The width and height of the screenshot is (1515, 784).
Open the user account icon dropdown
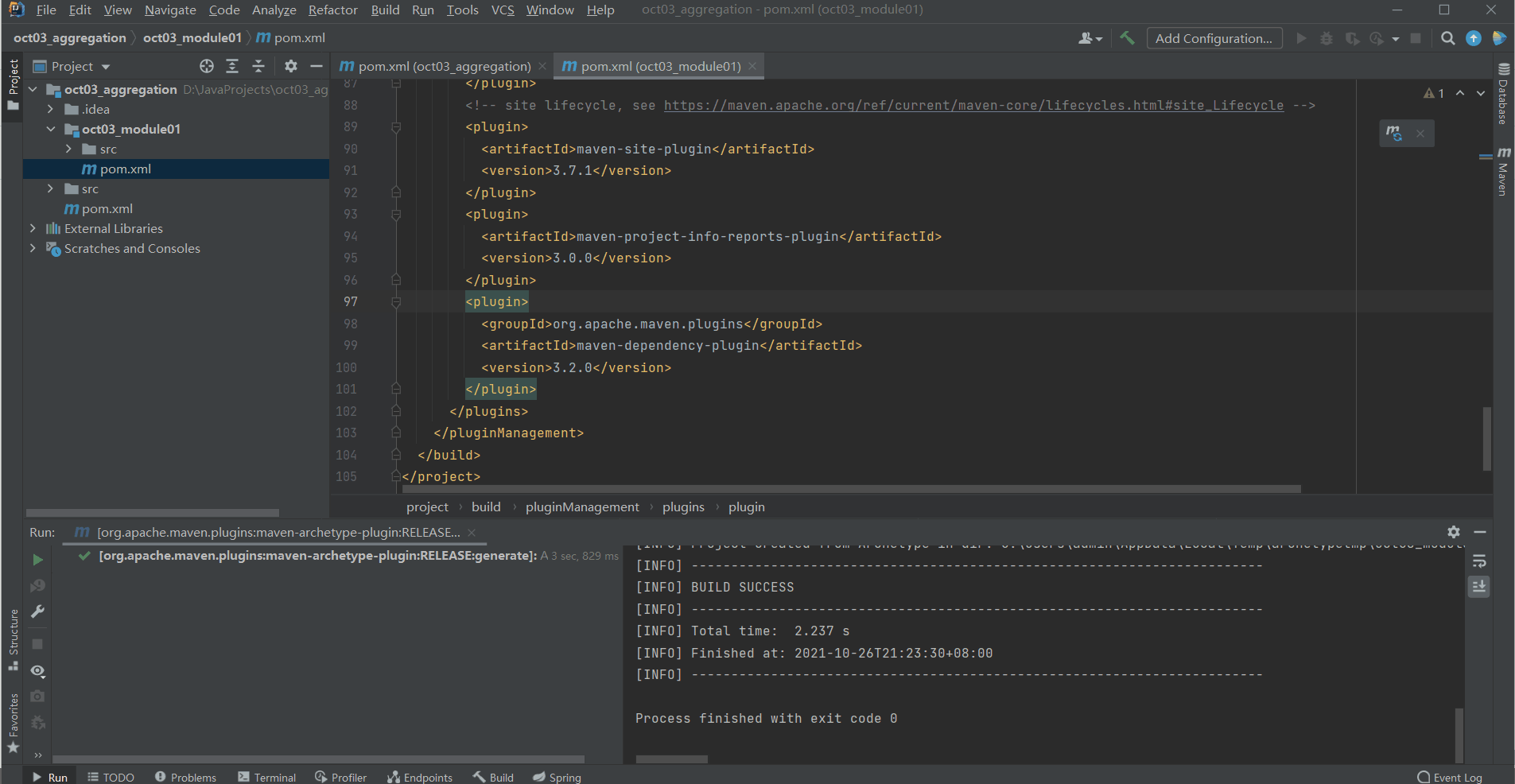click(x=1090, y=38)
